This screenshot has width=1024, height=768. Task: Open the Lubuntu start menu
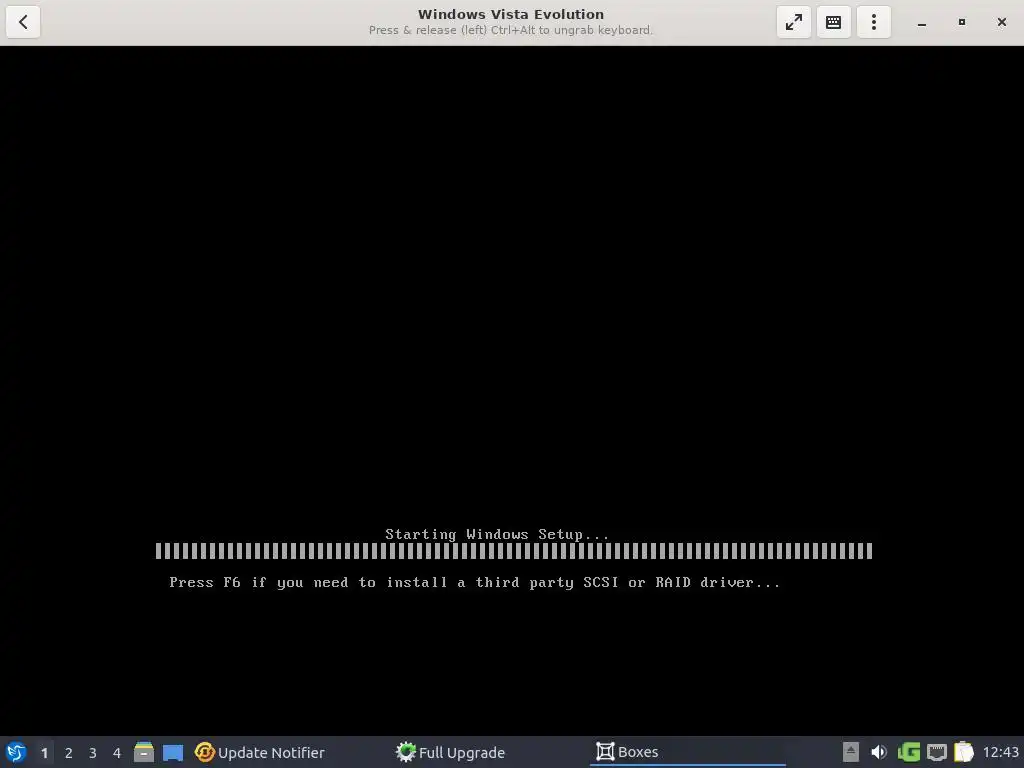point(16,752)
